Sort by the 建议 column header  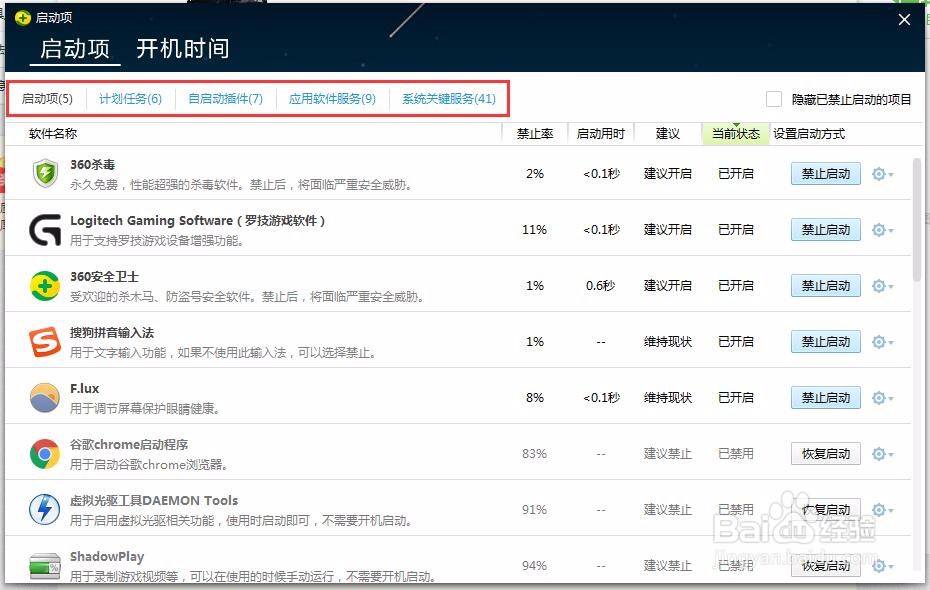pyautogui.click(x=667, y=134)
